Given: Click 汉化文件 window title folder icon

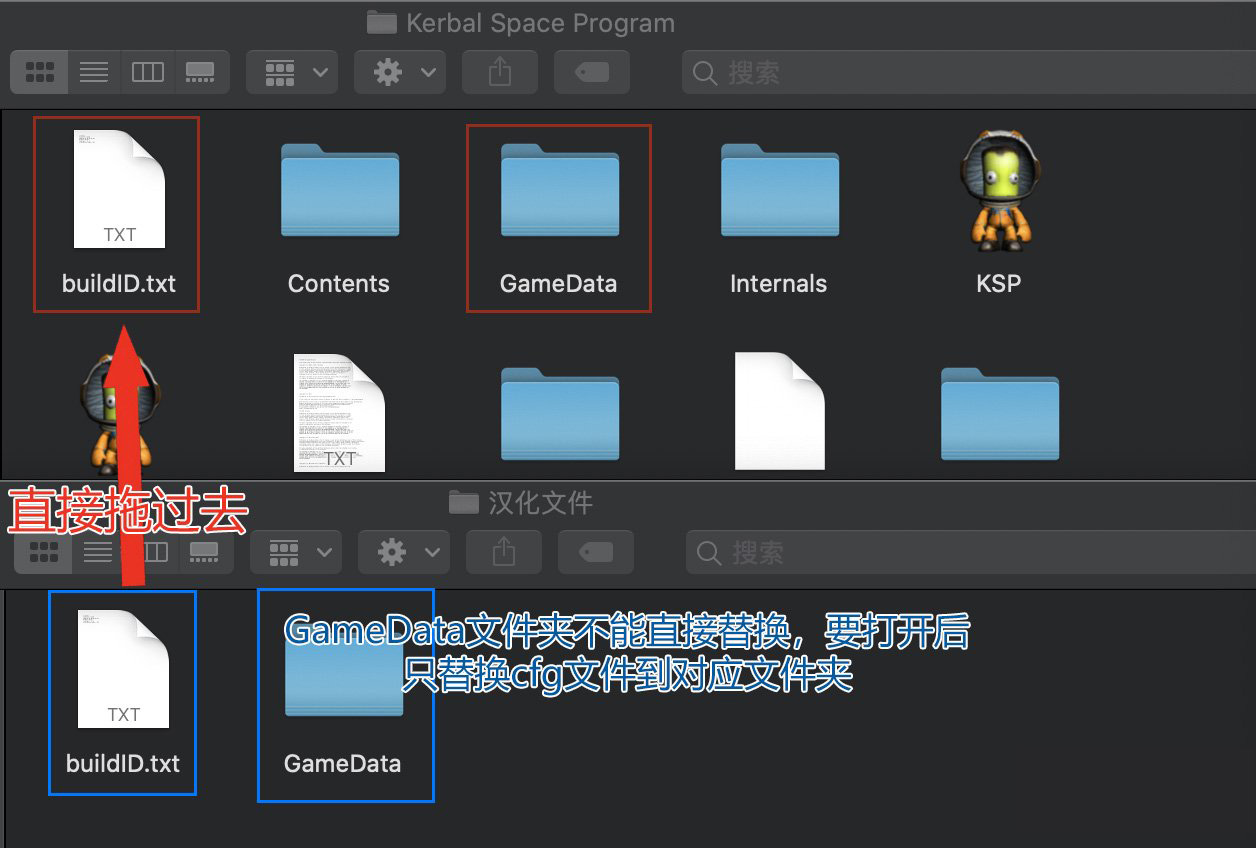Looking at the screenshot, I should click(463, 502).
